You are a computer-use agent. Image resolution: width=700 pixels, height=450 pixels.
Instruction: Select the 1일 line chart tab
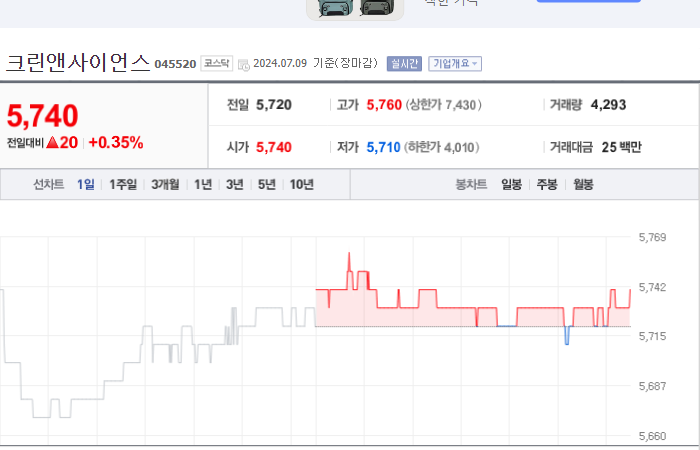[86, 184]
